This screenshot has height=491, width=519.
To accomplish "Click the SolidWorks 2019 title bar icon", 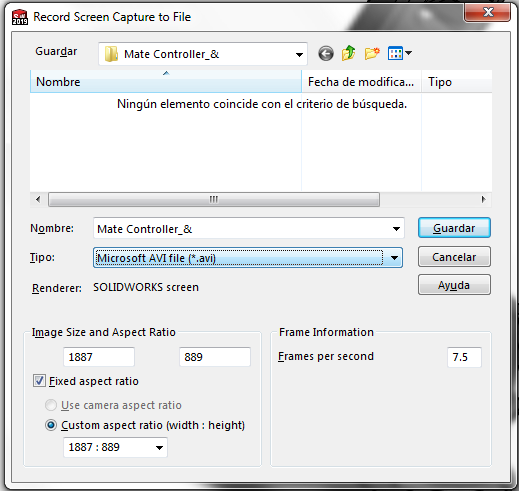I will tap(20, 17).
